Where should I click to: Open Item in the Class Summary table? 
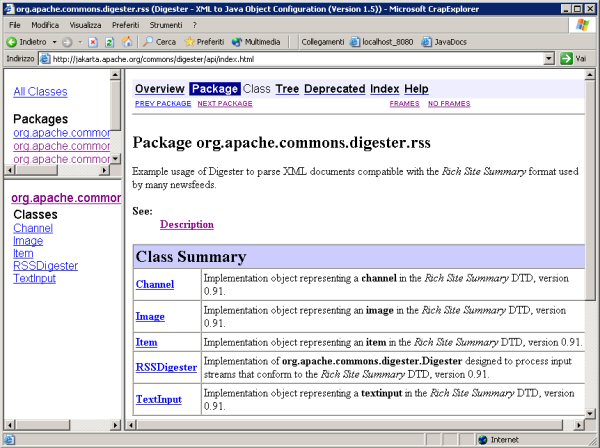point(146,342)
